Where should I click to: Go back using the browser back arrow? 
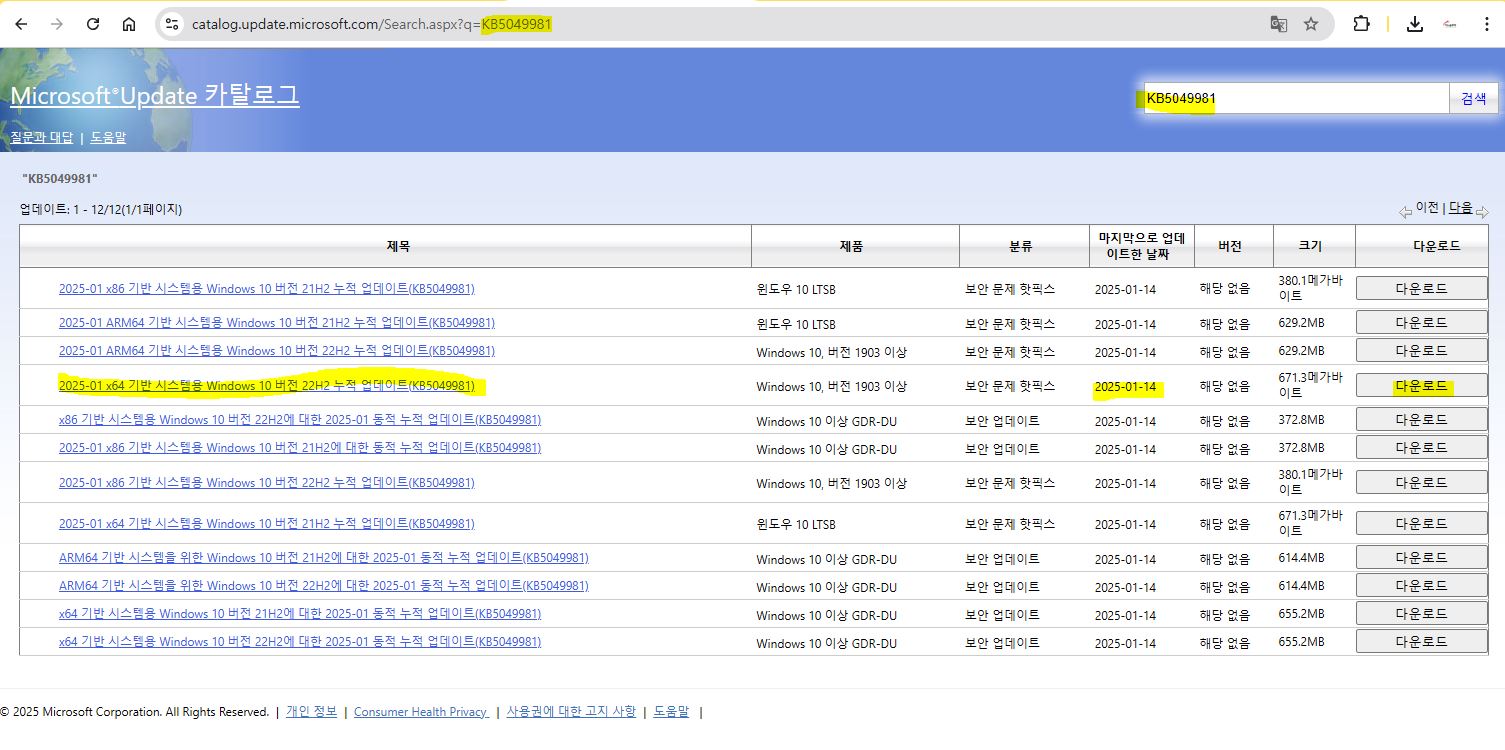[21, 24]
